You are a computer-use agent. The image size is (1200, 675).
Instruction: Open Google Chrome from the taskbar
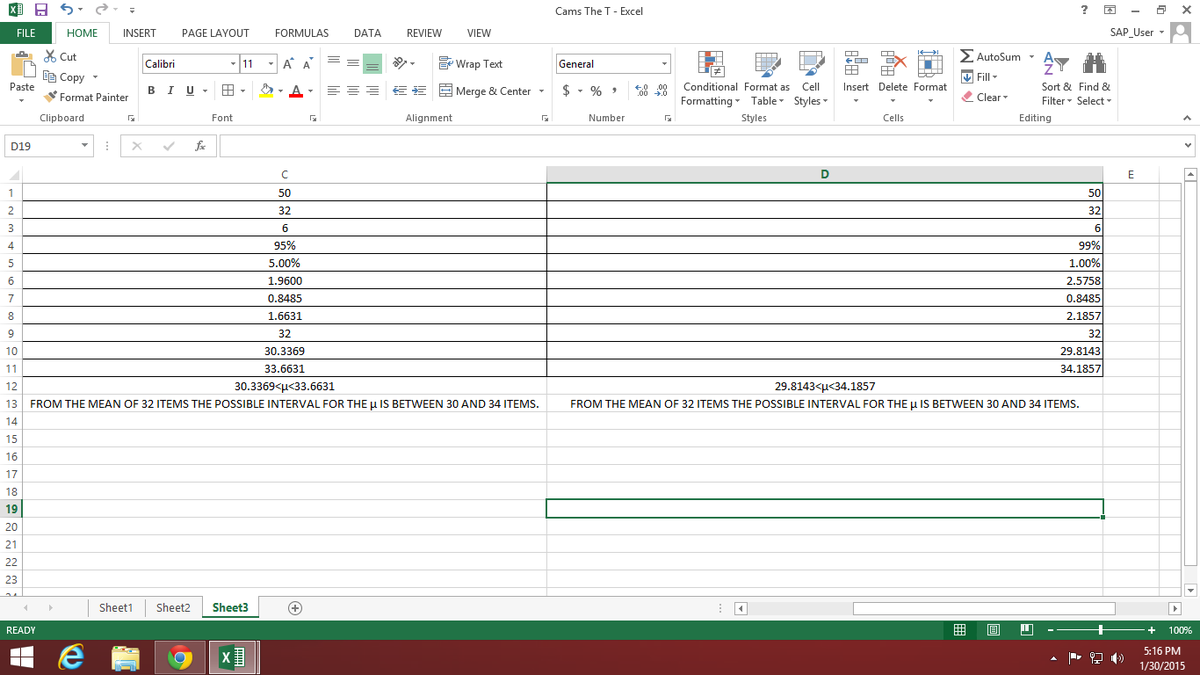(180, 657)
